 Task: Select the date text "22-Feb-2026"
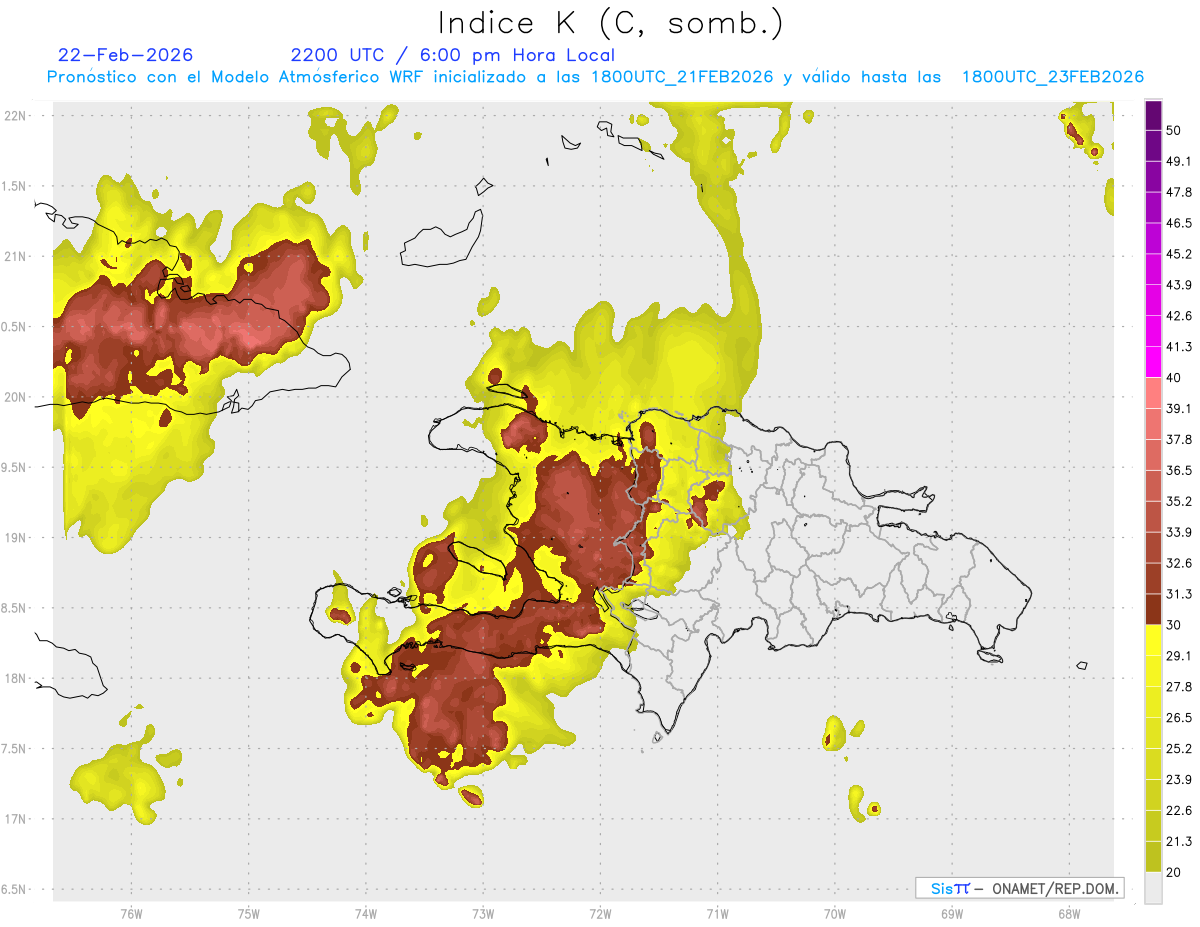pos(126,55)
